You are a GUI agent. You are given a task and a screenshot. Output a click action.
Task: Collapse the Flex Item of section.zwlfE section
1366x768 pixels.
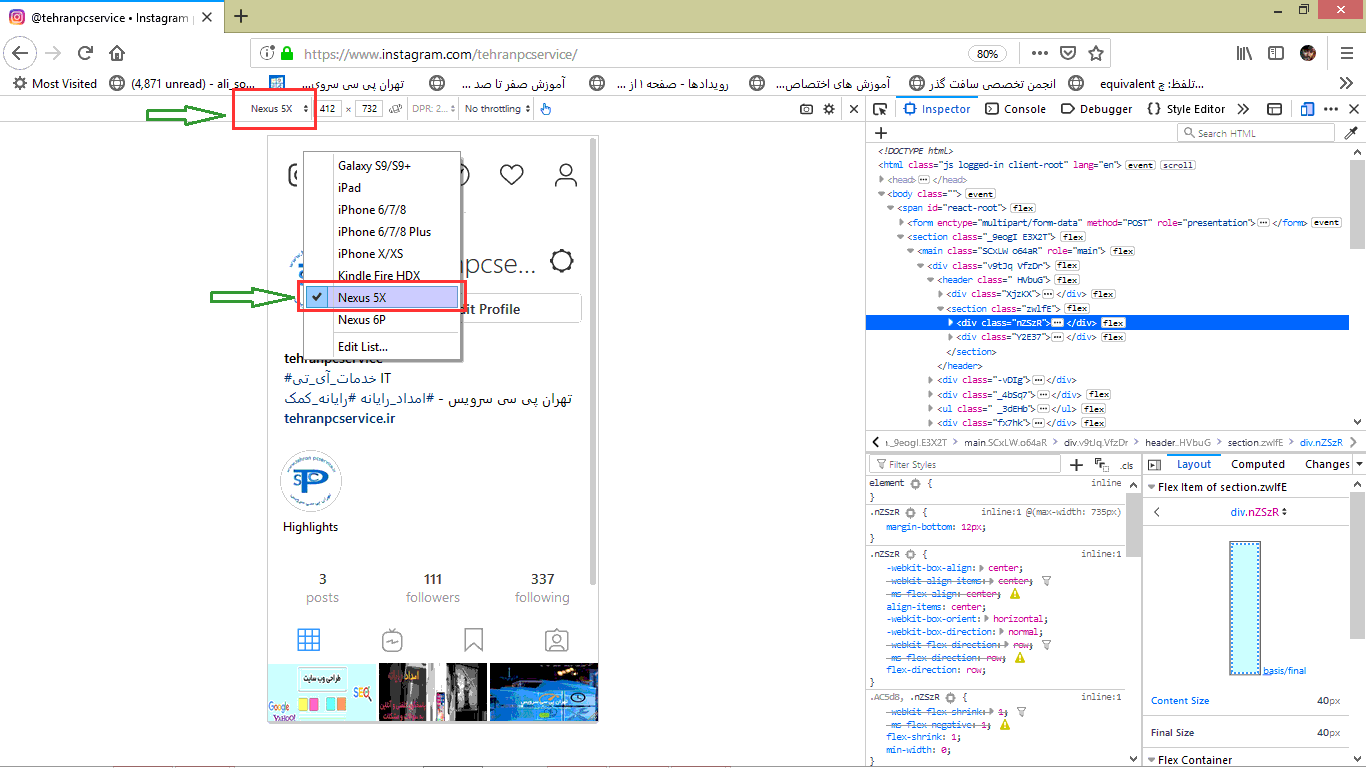click(1151, 487)
